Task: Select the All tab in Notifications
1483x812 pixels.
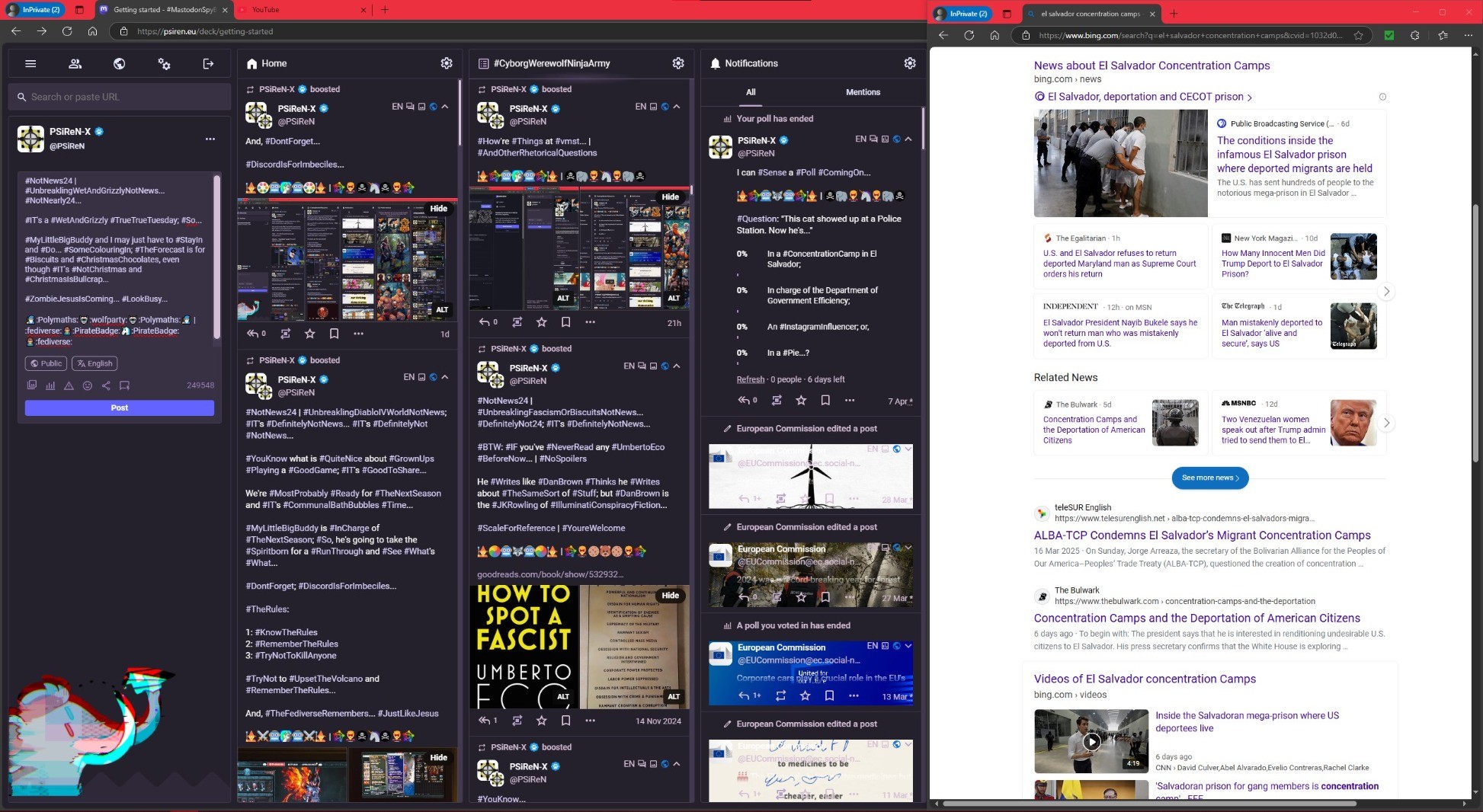Action: click(751, 92)
